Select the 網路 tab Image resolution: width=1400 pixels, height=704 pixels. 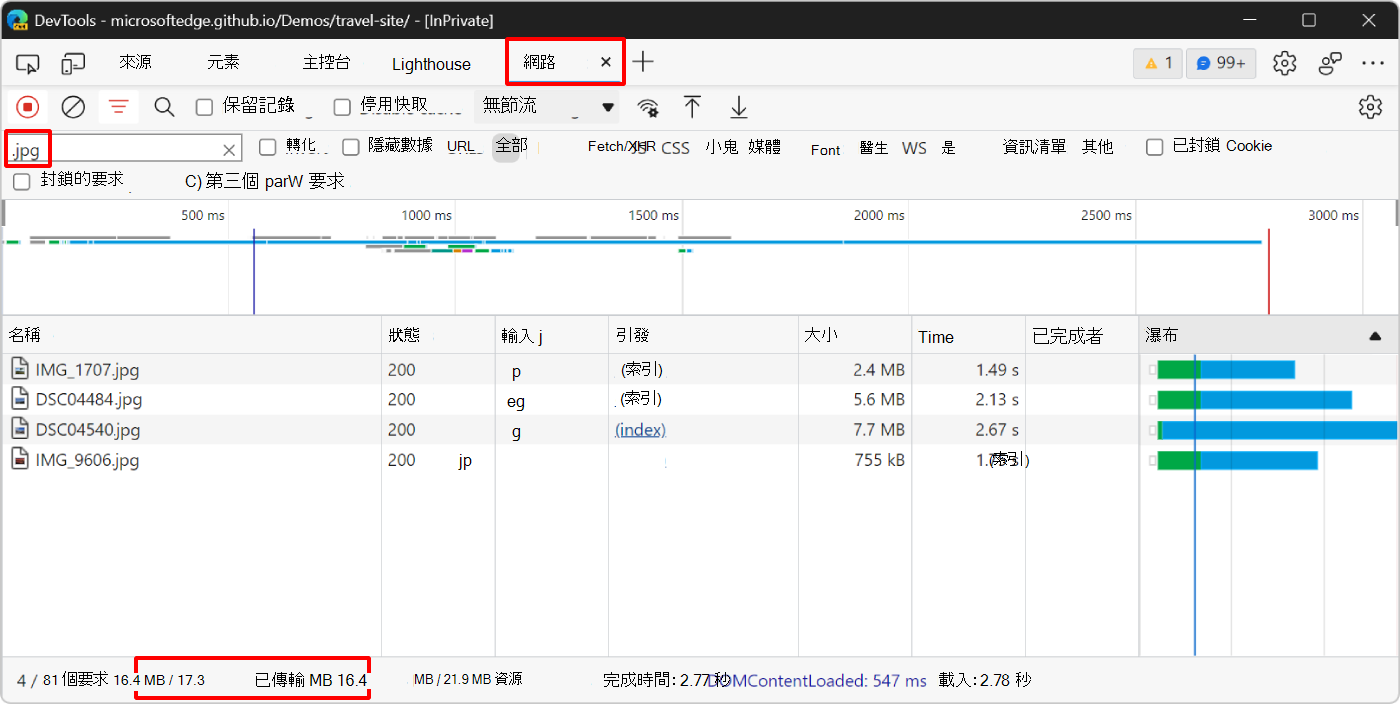[x=540, y=62]
